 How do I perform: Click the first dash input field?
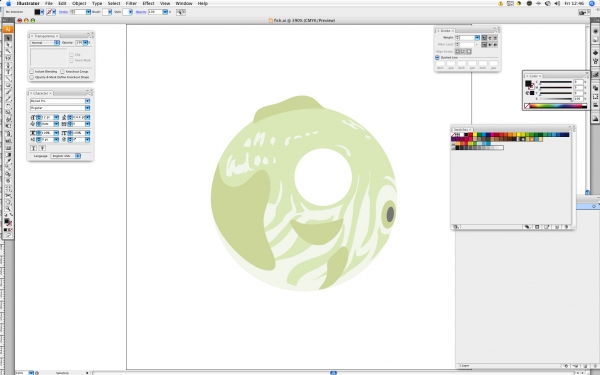[440, 63]
